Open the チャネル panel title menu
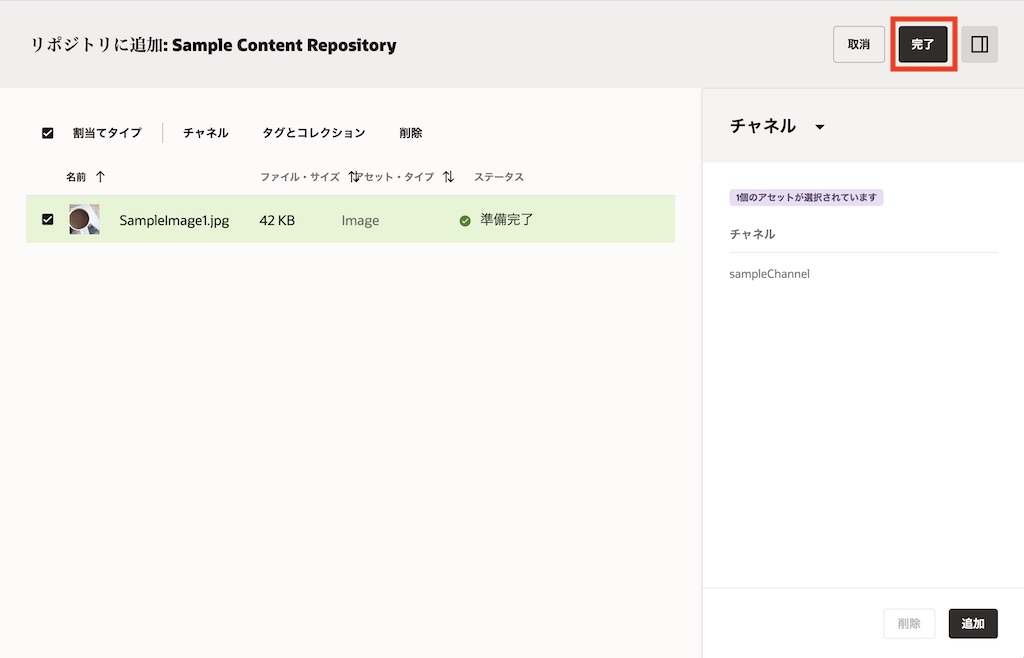Screen dimensions: 1024x658 (x=763, y=126)
